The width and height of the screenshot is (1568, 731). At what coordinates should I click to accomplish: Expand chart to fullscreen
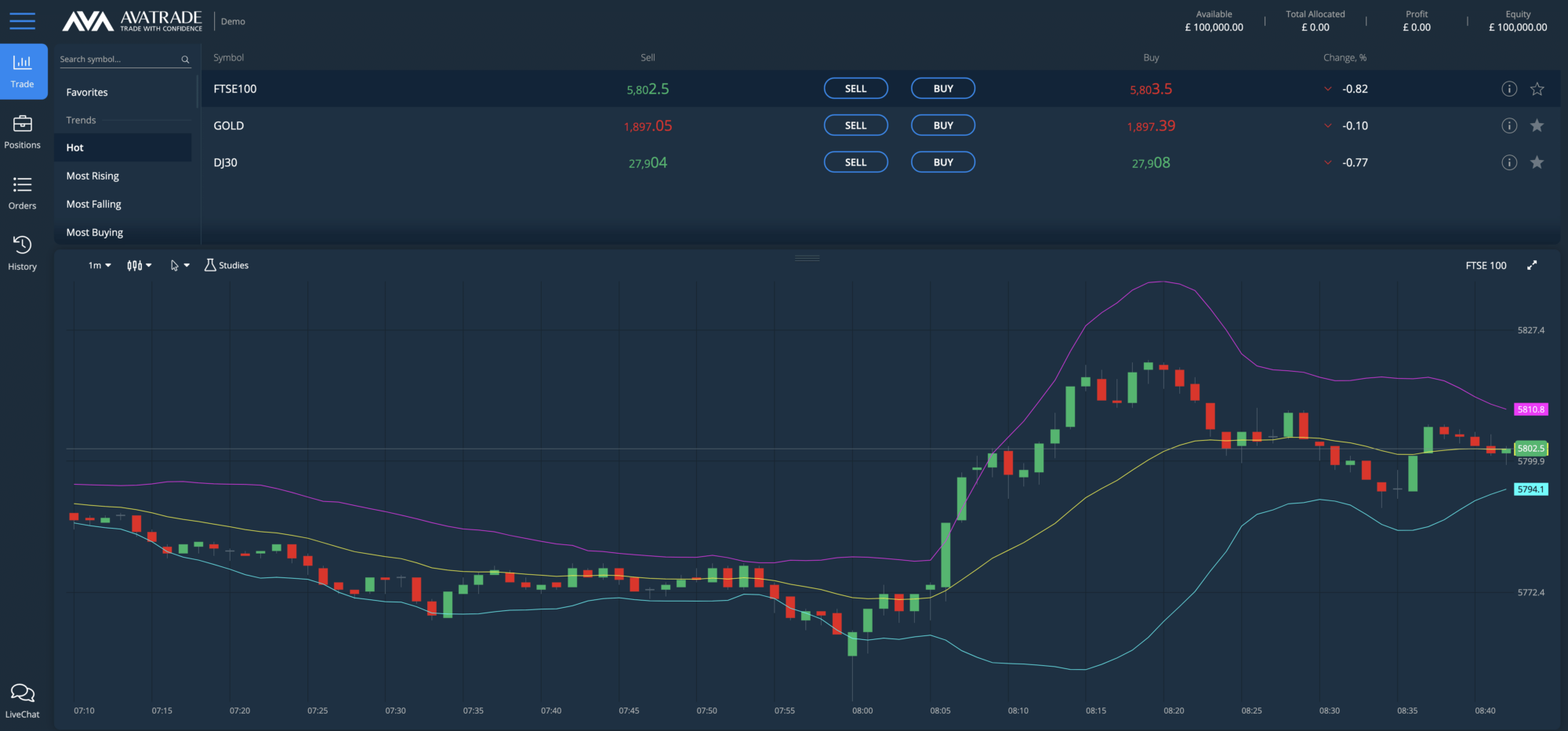click(1532, 265)
